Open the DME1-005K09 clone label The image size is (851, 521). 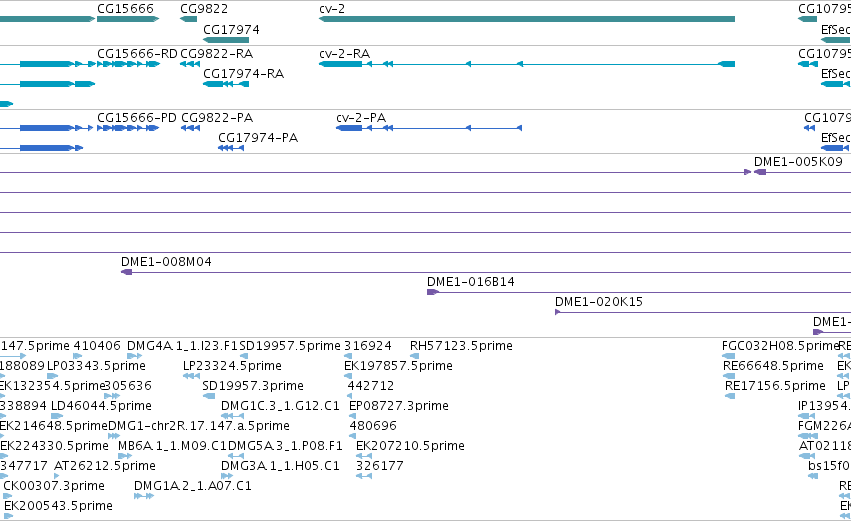(x=798, y=162)
